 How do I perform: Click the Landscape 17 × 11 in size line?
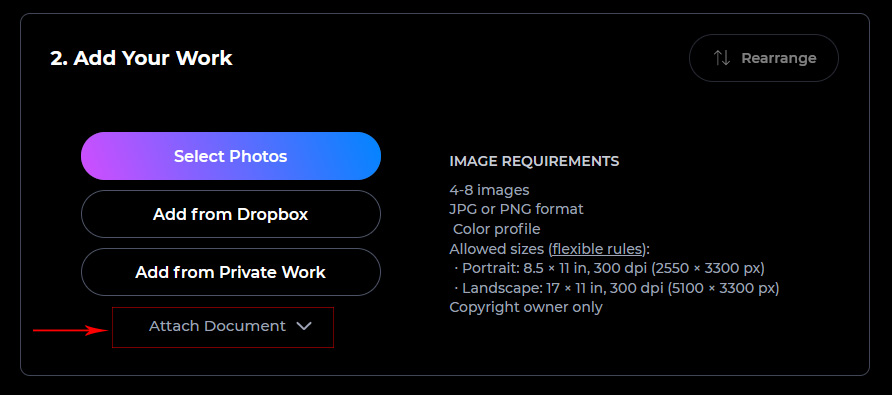click(616, 288)
